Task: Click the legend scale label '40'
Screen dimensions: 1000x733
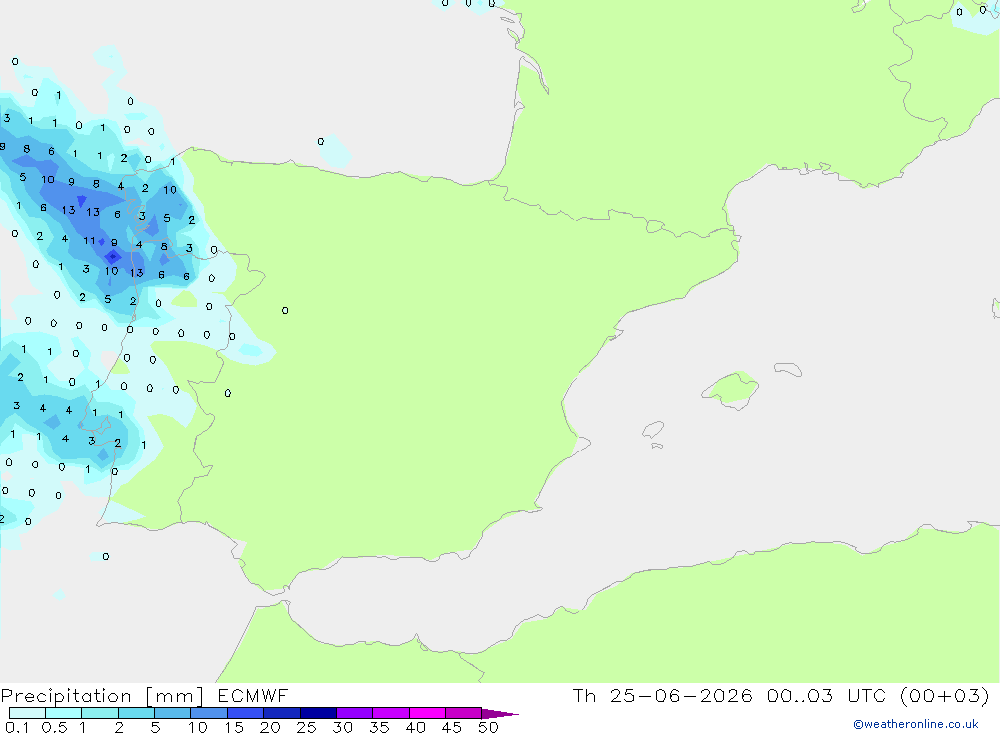Action: 416,727
